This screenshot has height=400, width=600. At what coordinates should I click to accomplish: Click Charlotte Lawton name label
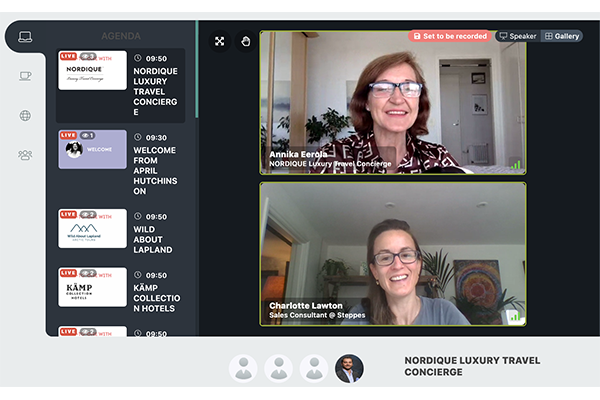click(x=306, y=305)
